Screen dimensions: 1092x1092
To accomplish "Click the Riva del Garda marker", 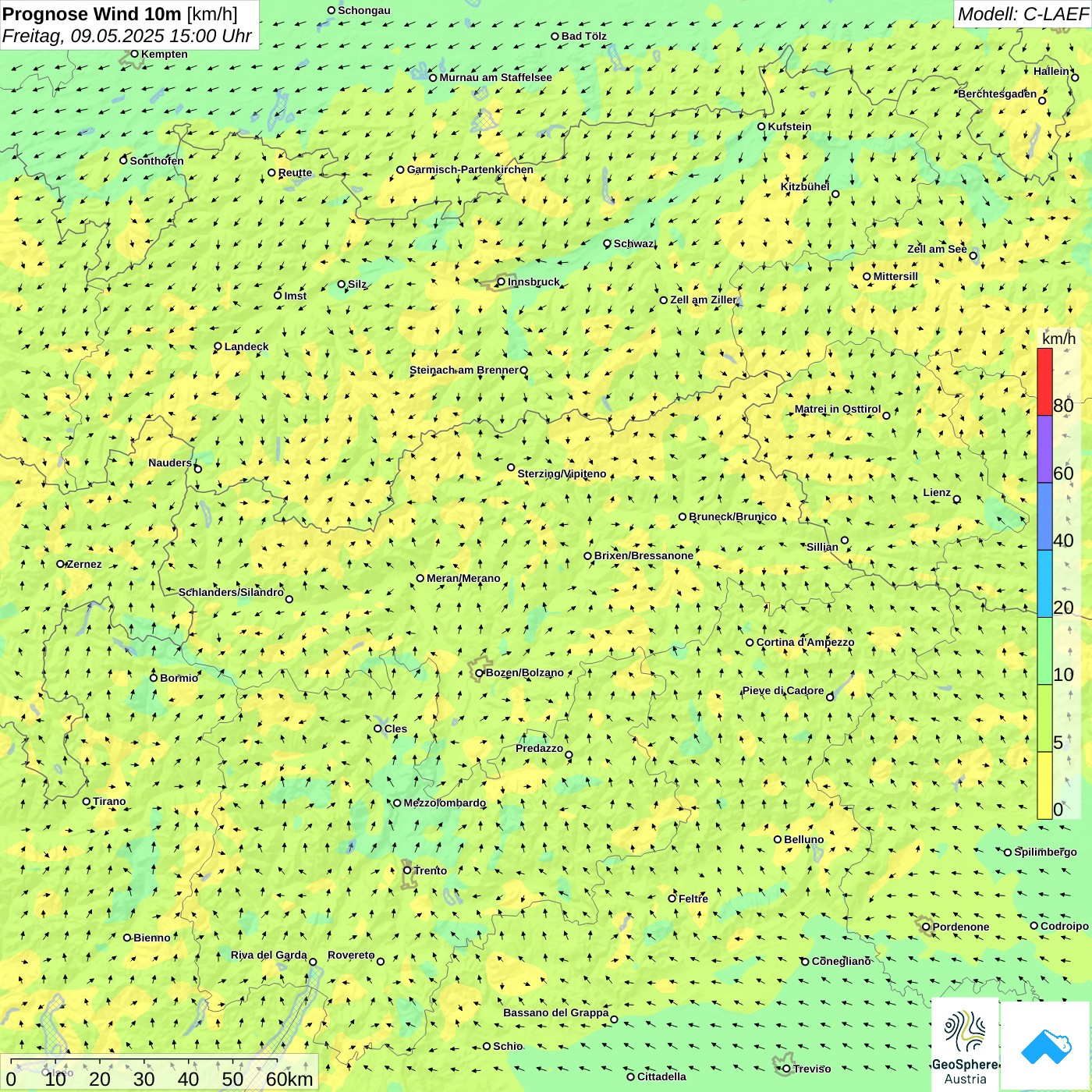I will tap(313, 962).
